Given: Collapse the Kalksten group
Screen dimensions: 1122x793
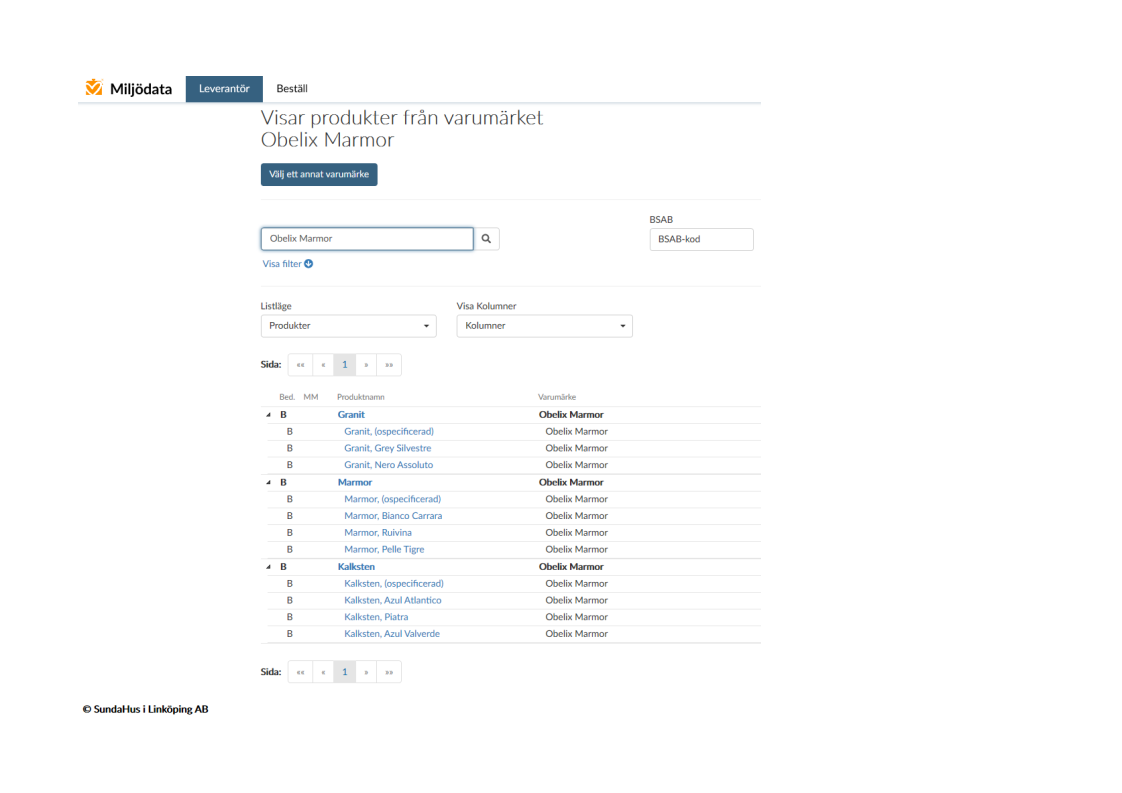Looking at the screenshot, I should click(x=269, y=567).
